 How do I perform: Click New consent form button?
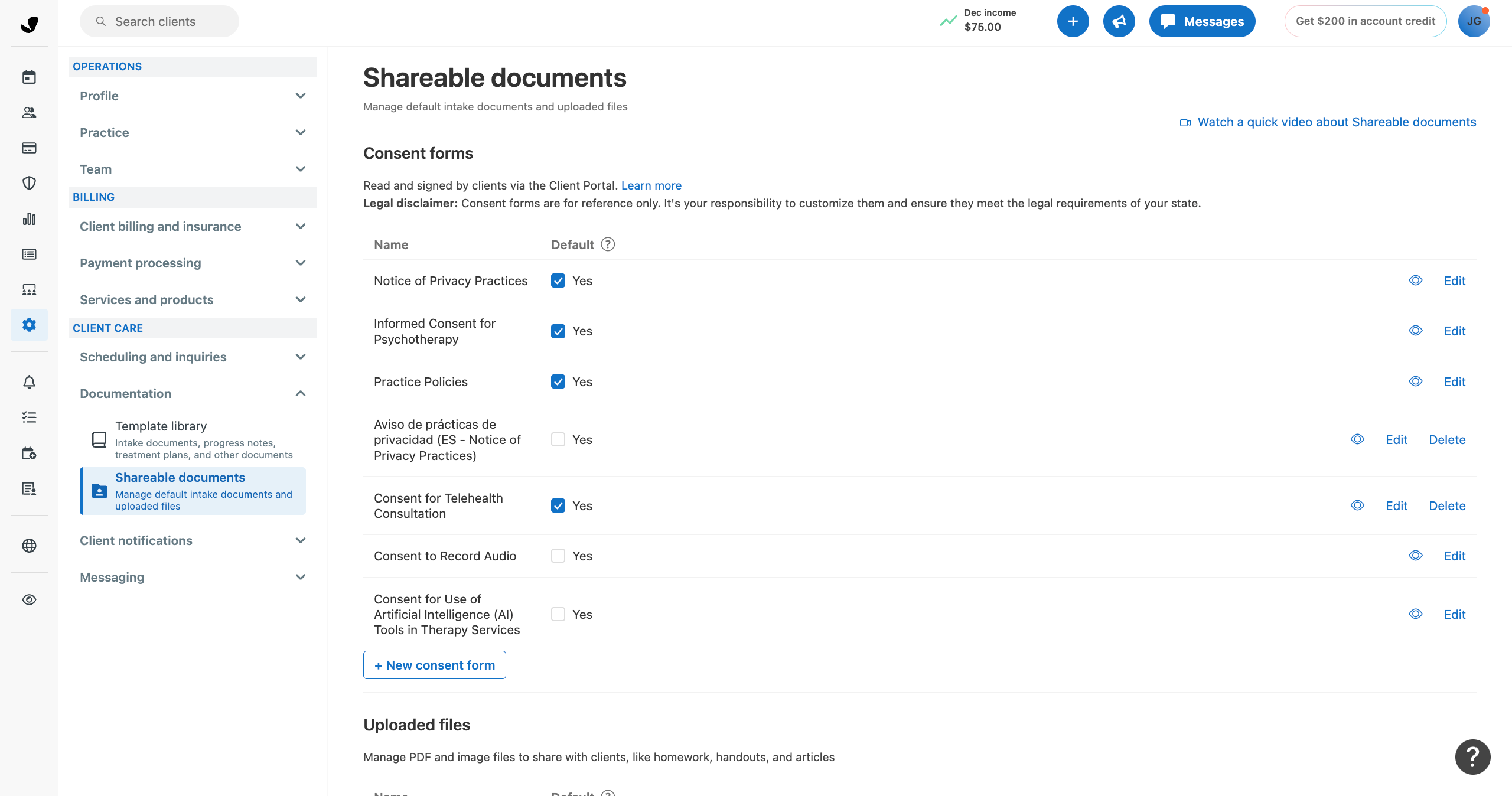(434, 665)
